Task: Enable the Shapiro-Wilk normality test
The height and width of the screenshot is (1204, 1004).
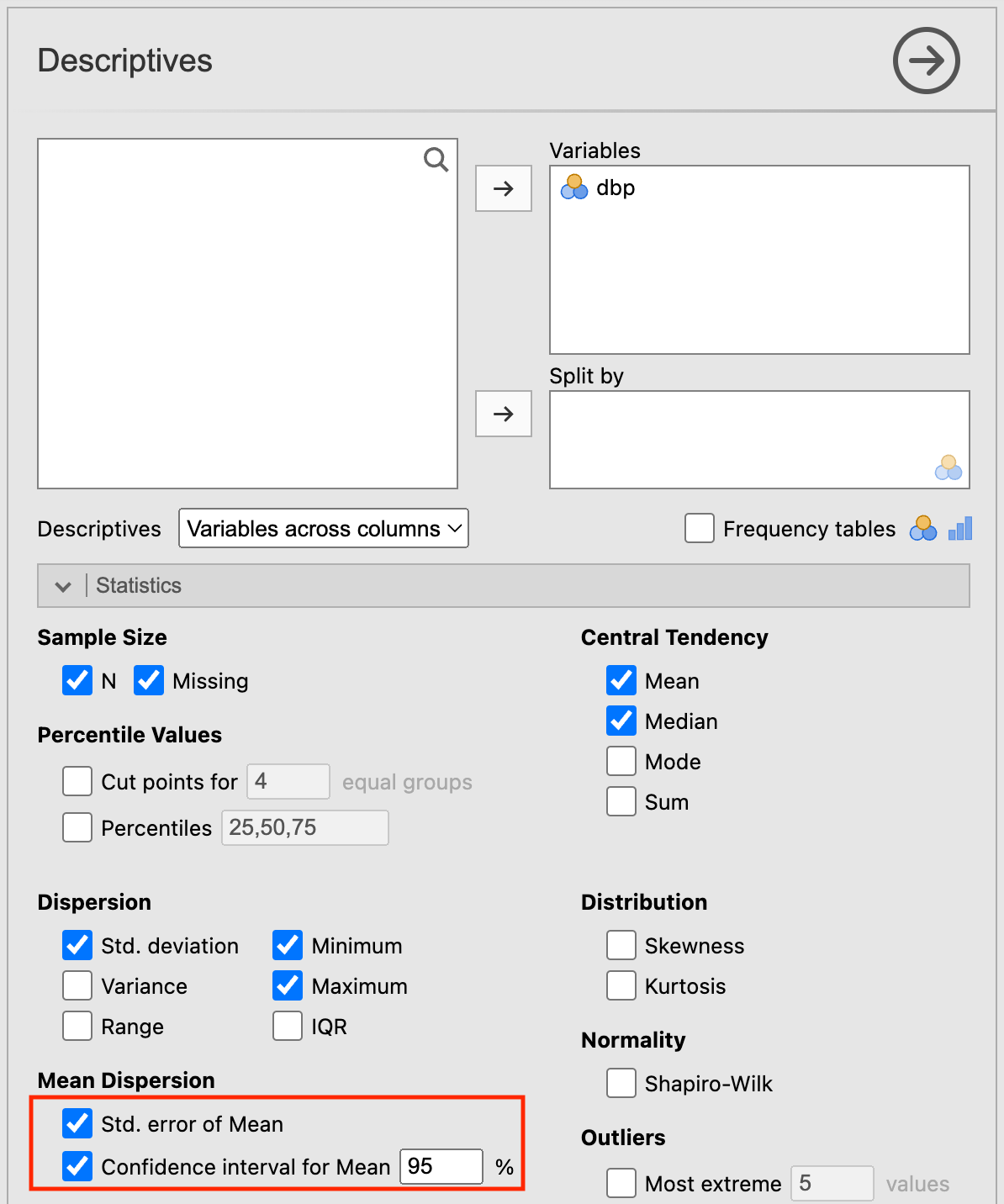Action: click(621, 1083)
